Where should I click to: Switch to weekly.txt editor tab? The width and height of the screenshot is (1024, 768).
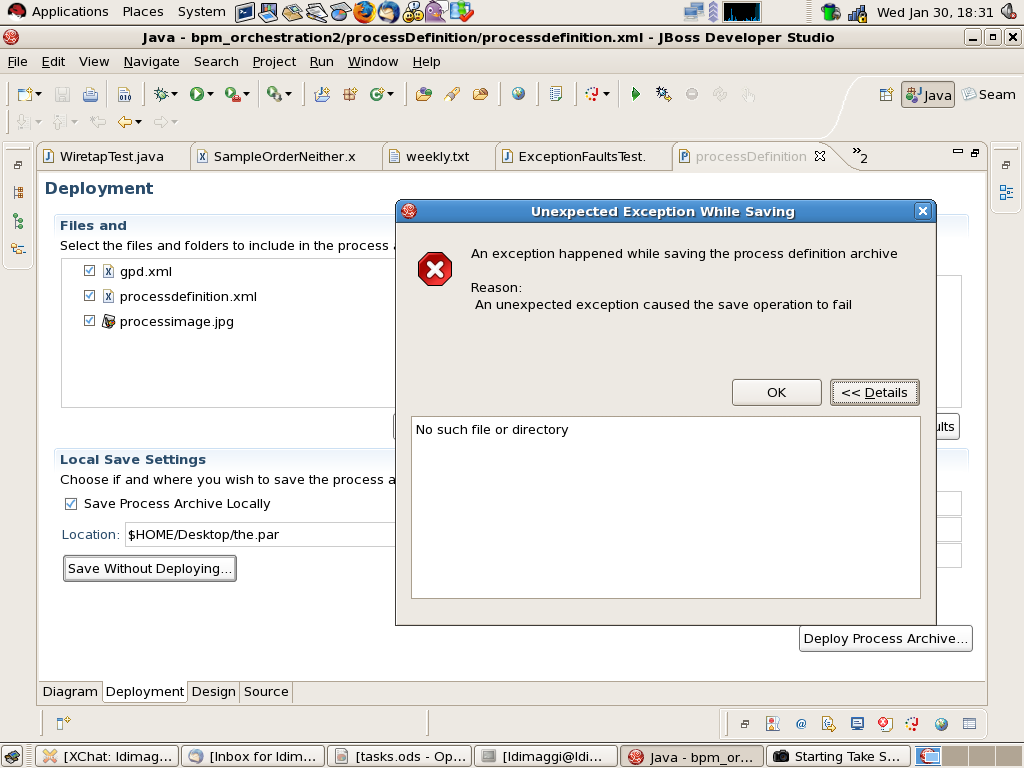438,157
